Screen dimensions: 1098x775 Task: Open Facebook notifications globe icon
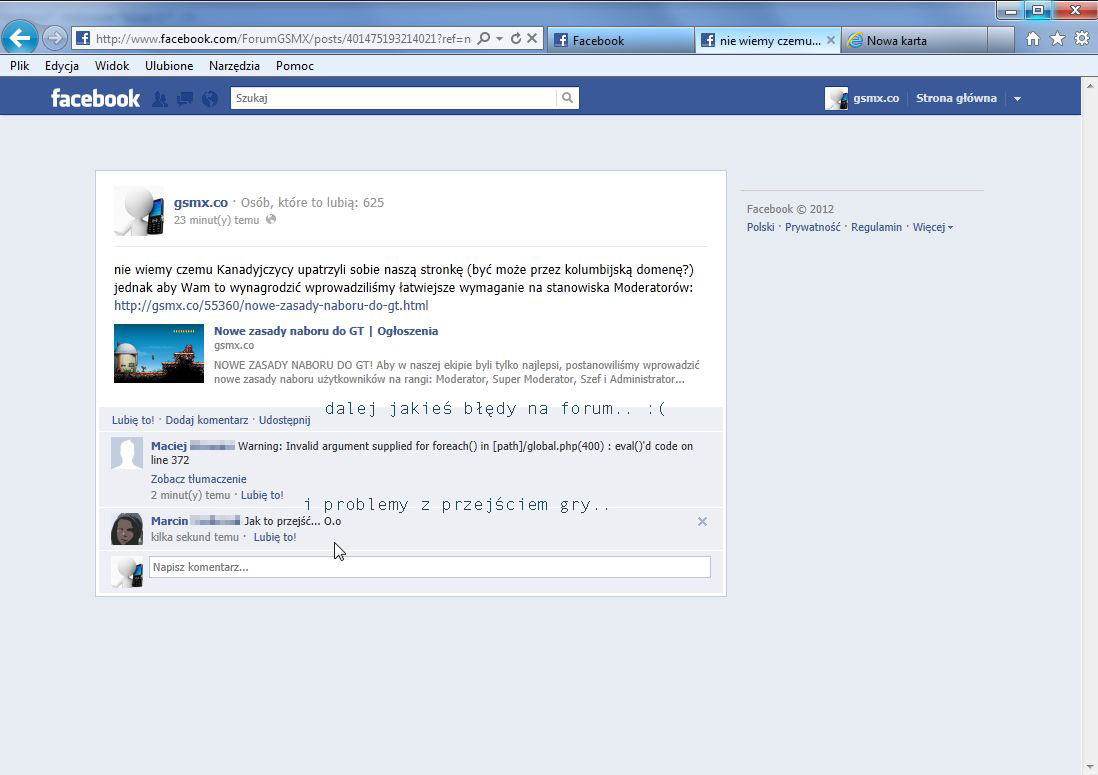click(x=209, y=99)
